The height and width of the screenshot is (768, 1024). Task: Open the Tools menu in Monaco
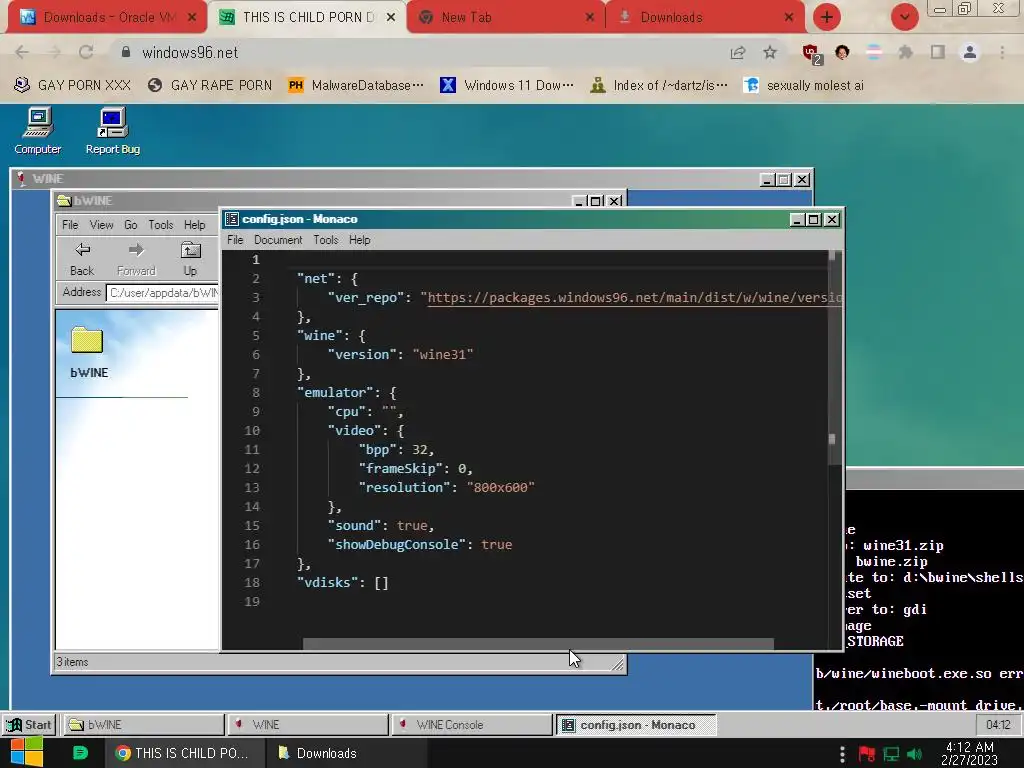[325, 240]
